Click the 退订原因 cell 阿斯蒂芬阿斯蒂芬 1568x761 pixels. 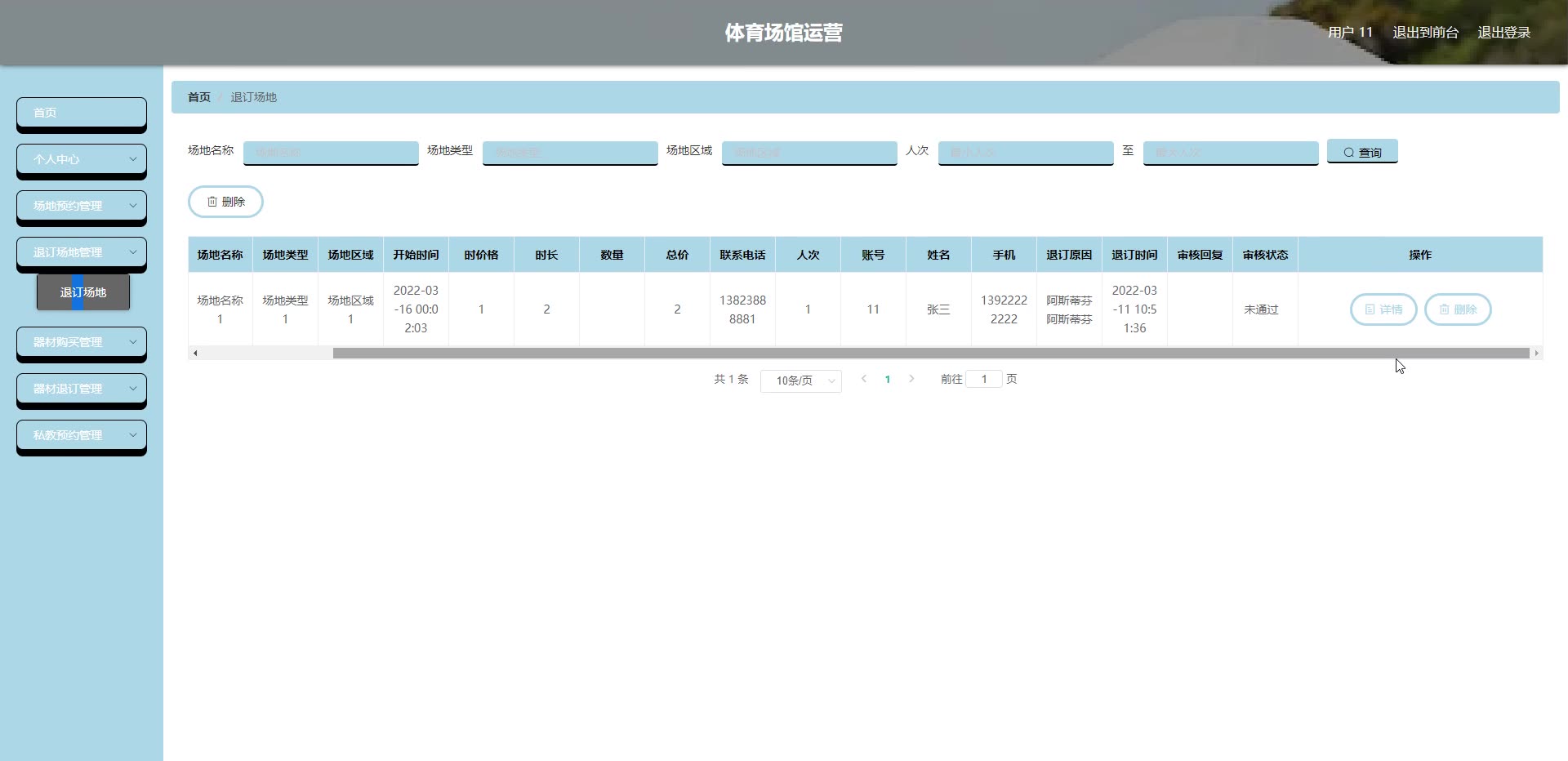coord(1069,309)
